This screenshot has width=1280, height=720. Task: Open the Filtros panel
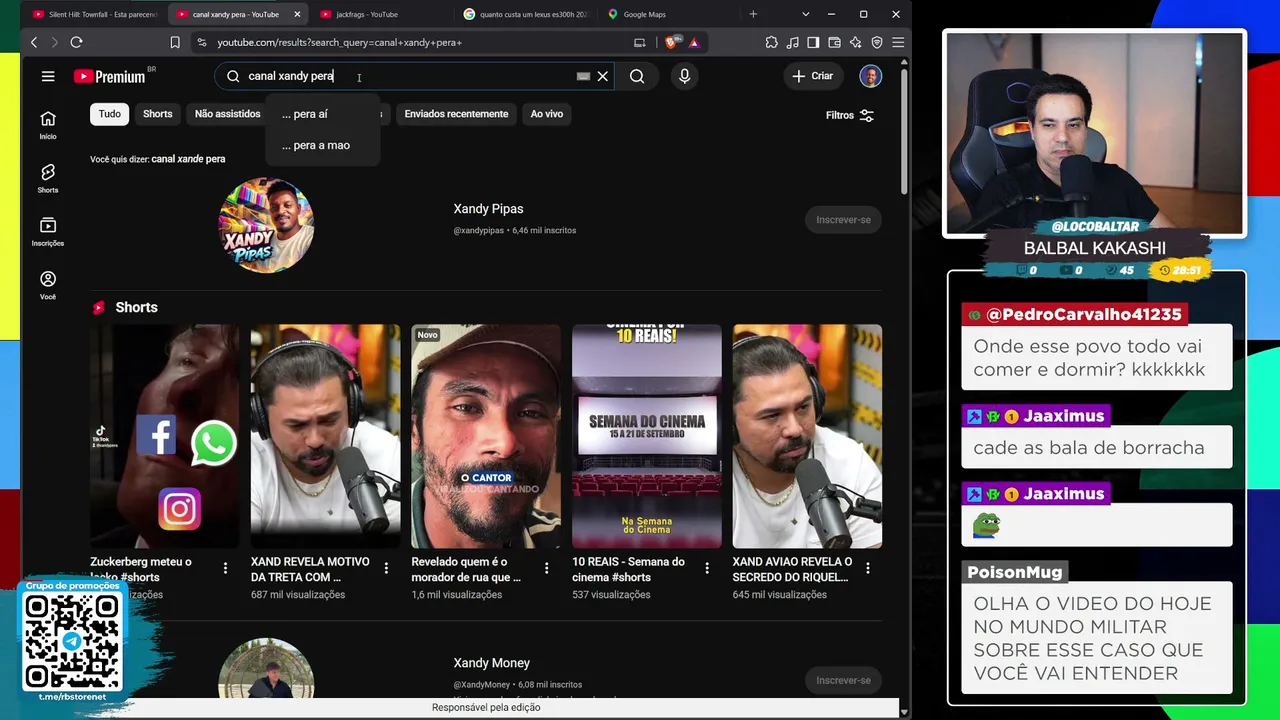click(850, 115)
